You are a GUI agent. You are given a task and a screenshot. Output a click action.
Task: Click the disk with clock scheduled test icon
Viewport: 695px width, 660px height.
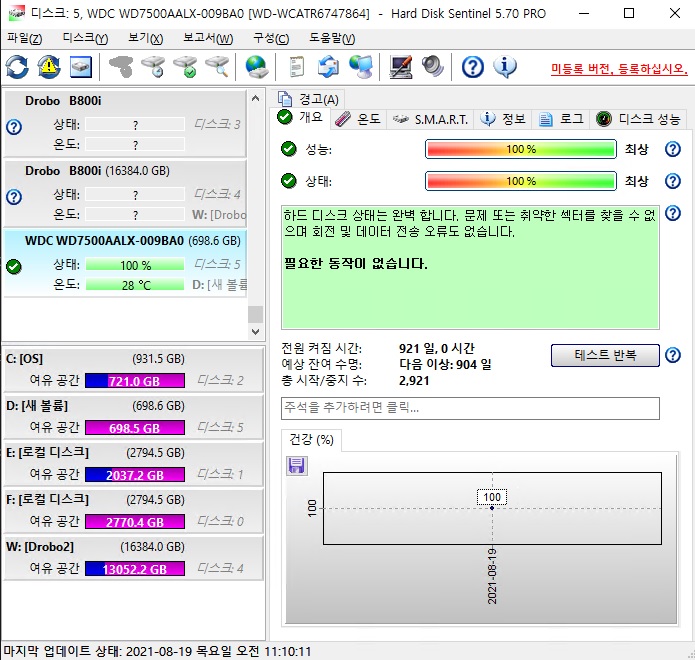153,67
